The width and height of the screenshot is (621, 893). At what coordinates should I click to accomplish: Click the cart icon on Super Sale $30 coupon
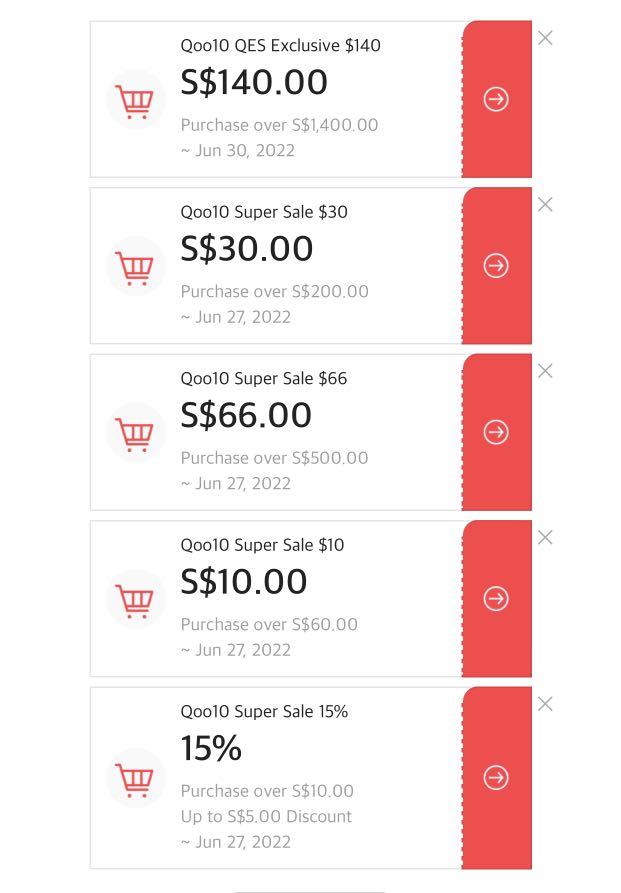click(135, 266)
